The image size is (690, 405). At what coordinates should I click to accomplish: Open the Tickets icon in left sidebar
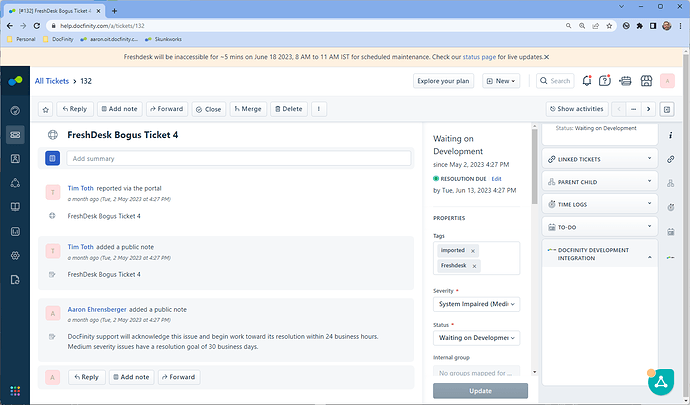click(15, 135)
